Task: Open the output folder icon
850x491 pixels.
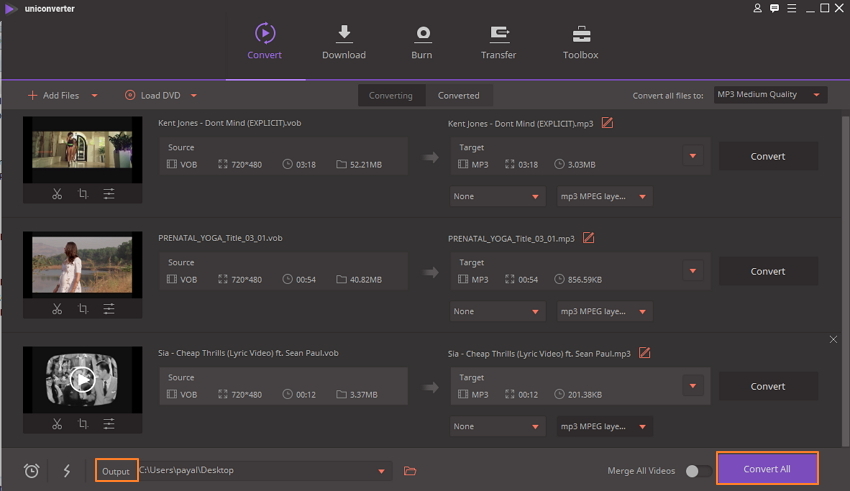Action: [x=410, y=470]
